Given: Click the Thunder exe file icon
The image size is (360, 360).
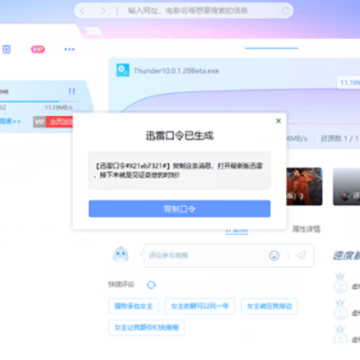Looking at the screenshot, I should [123, 70].
